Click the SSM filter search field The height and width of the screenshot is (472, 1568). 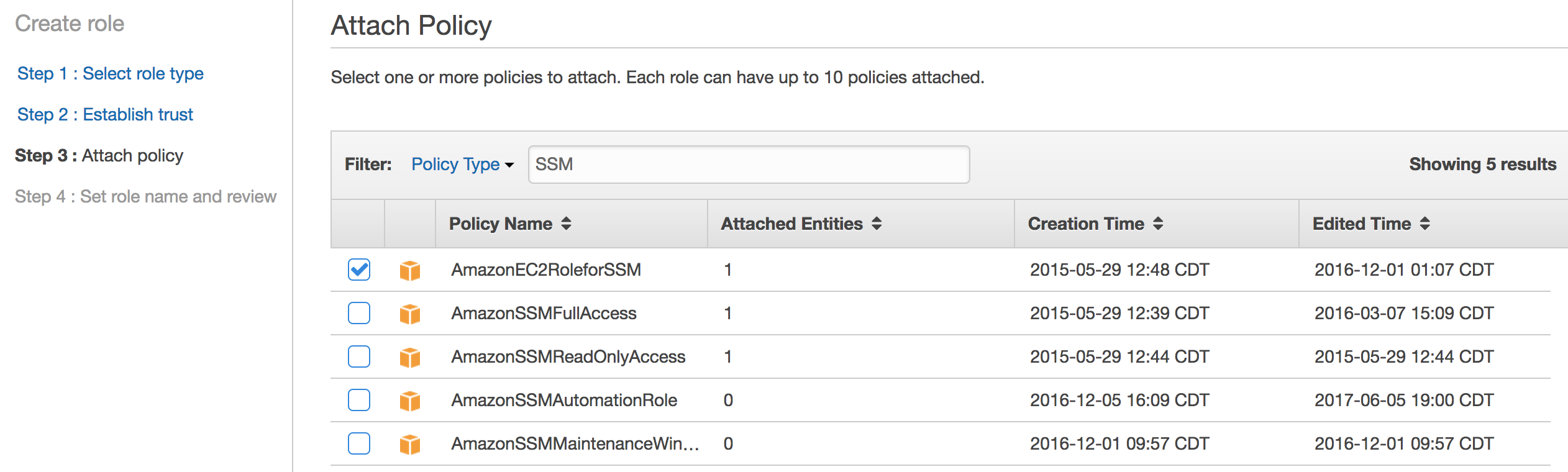coord(749,165)
